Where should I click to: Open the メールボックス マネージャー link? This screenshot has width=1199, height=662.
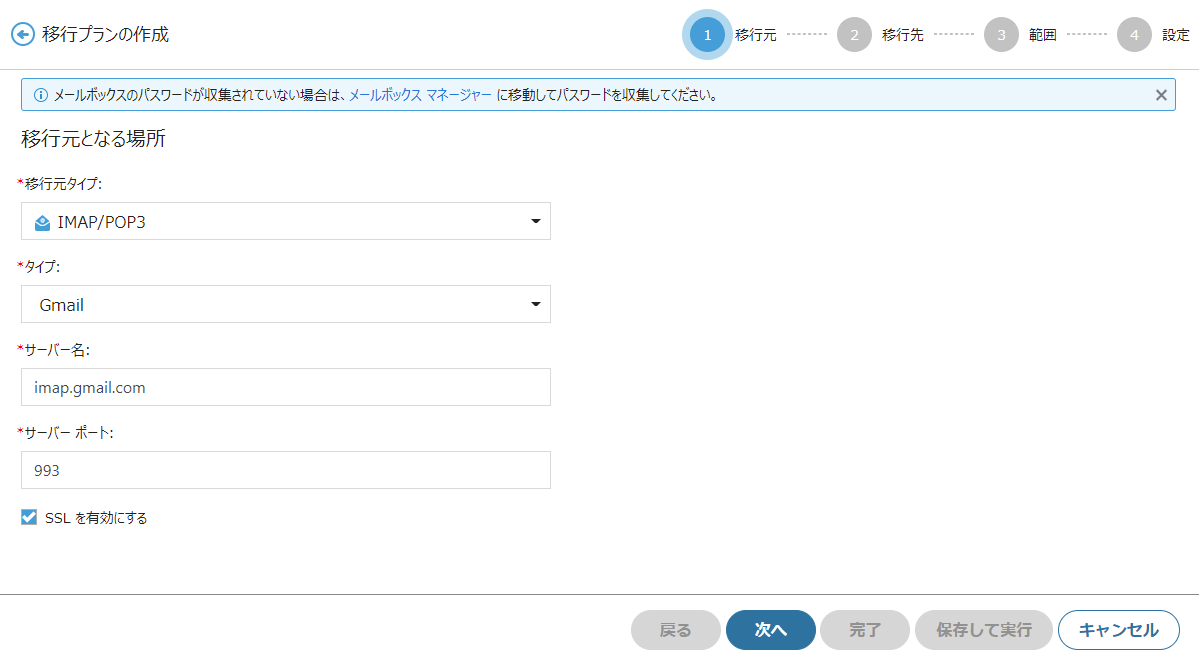421,96
